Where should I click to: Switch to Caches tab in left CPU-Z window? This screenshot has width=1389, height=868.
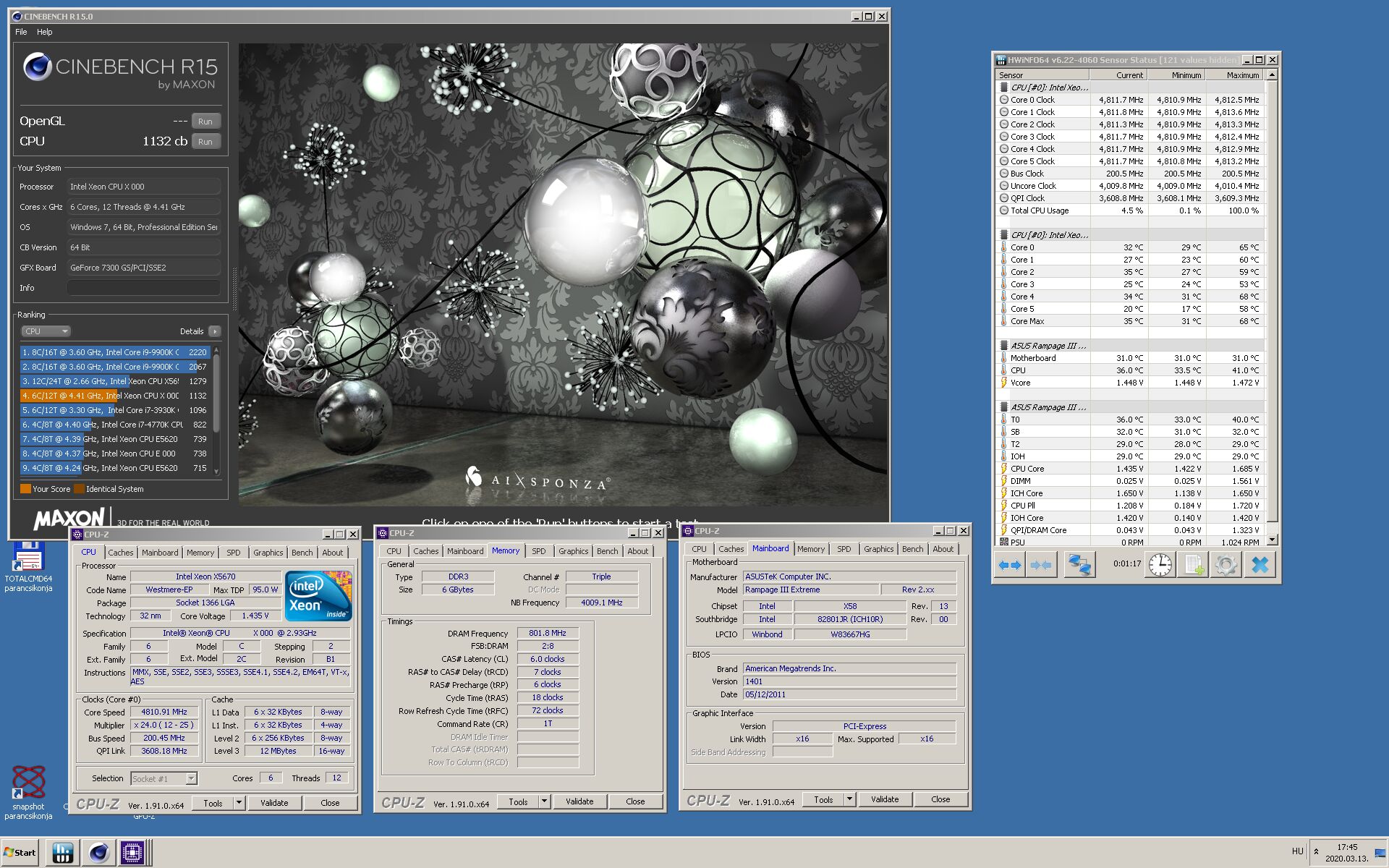(x=121, y=553)
